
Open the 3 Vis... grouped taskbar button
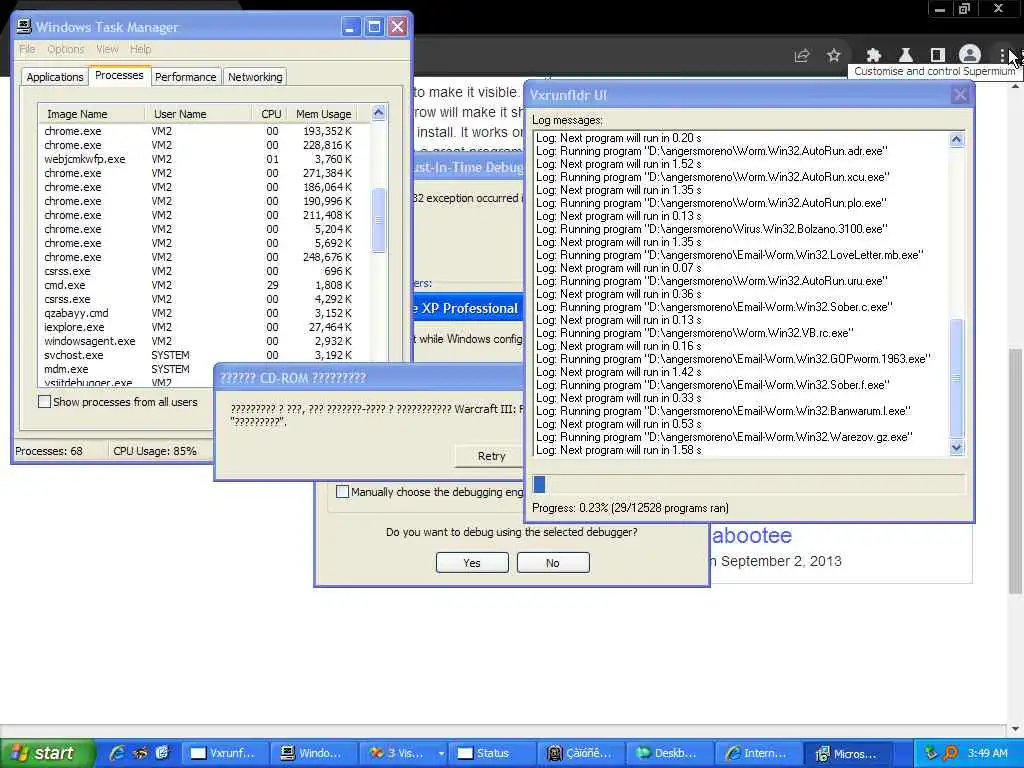pos(398,753)
